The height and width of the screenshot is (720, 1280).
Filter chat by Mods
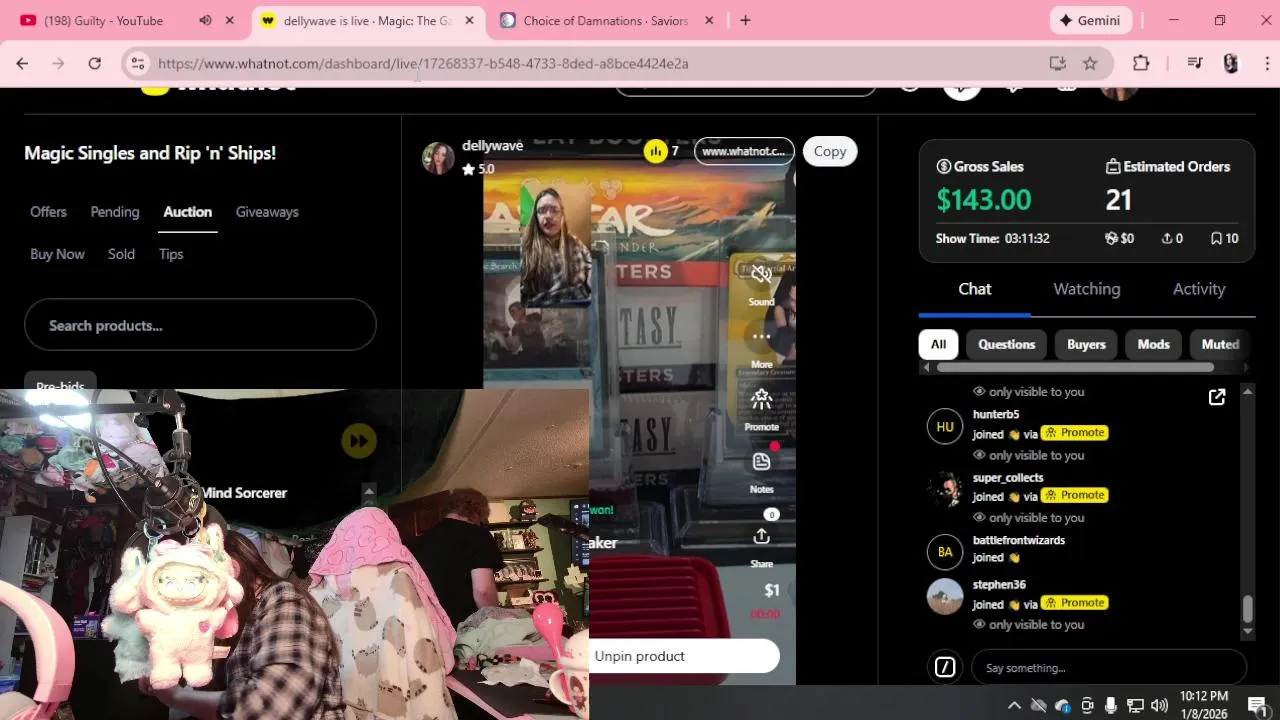(x=1153, y=344)
